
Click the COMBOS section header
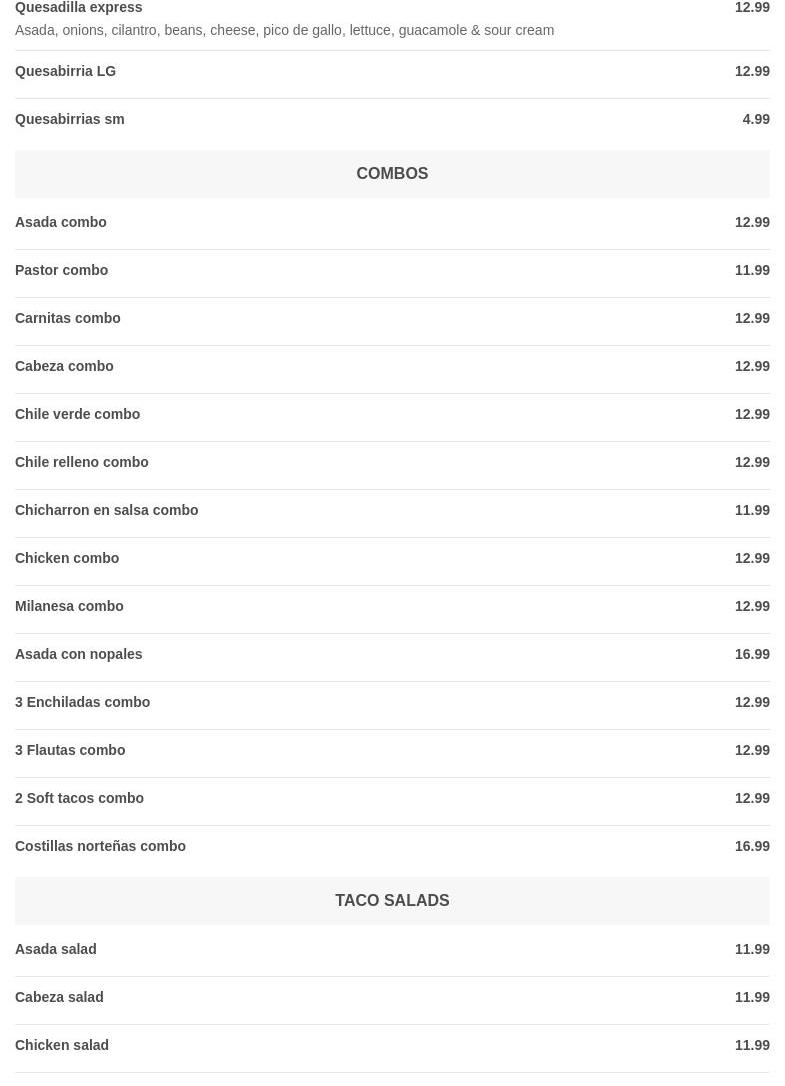[392, 173]
